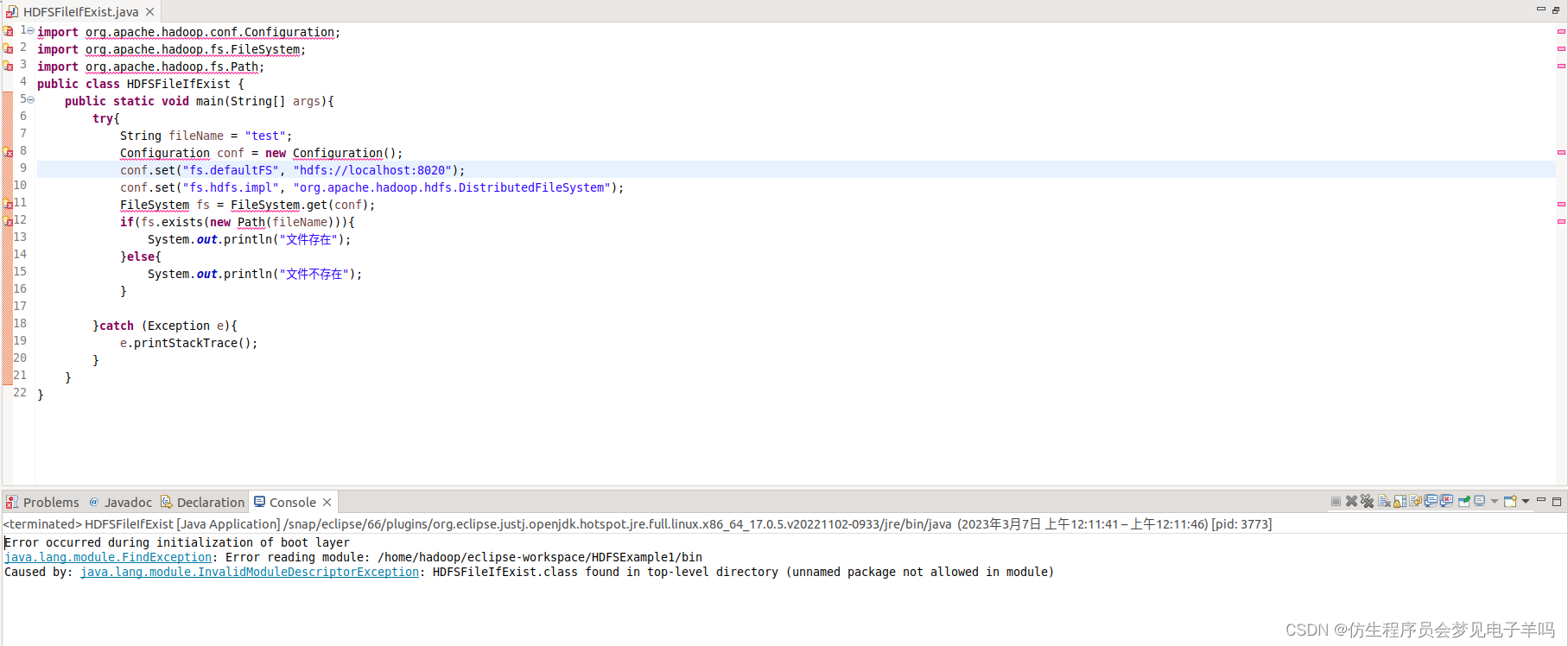1568x646 pixels.
Task: Click "Error occurred during initialization of boot layer"
Action: click(x=177, y=542)
